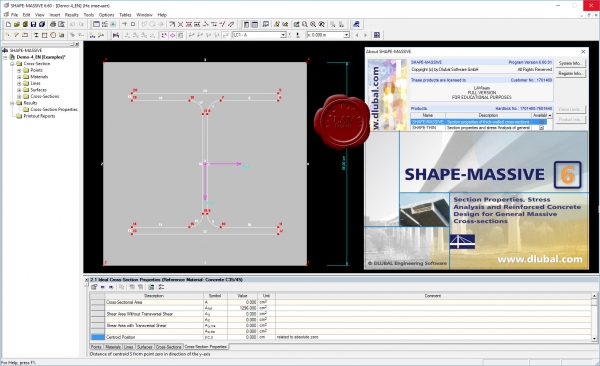Viewport: 600px width, 366px height.
Task: Click table scrollbar down arrow
Action: click(594, 338)
